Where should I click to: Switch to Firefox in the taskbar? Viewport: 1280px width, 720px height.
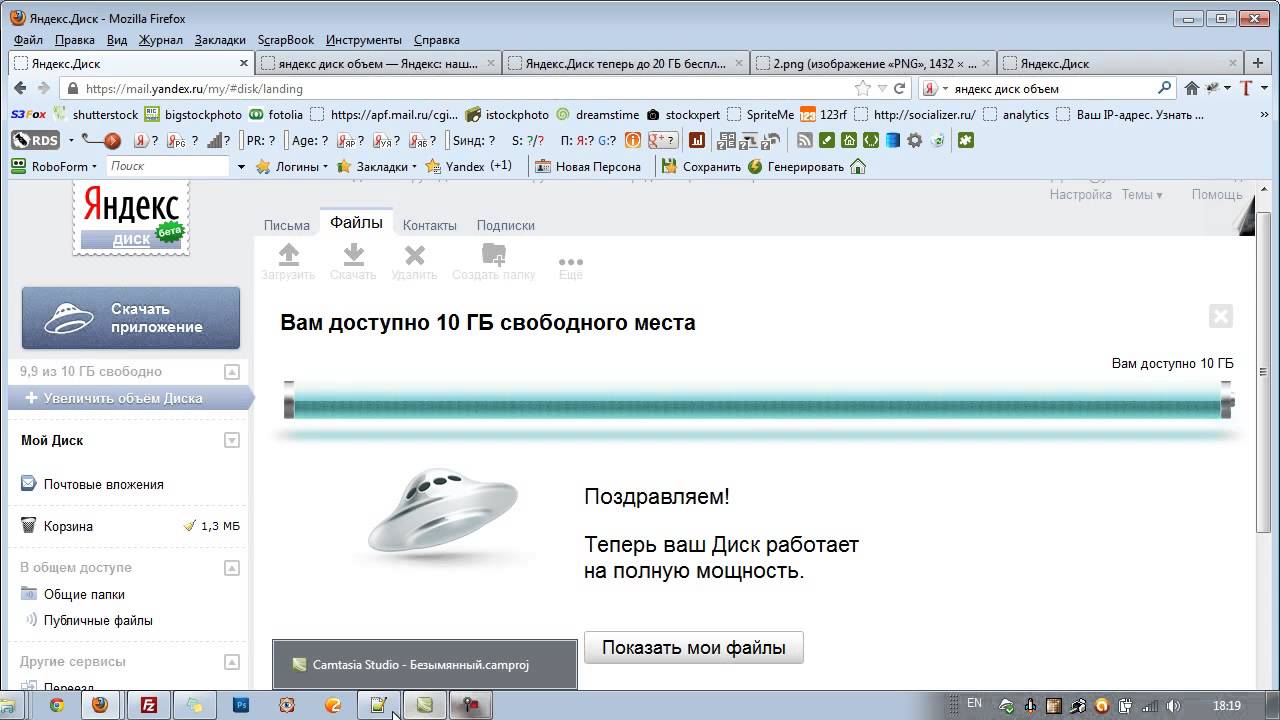coord(100,705)
